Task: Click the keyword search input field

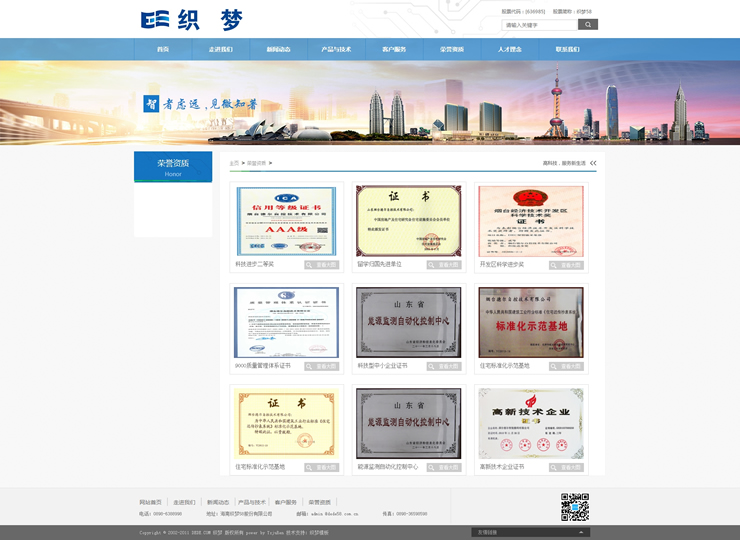Action: pyautogui.click(x=539, y=24)
